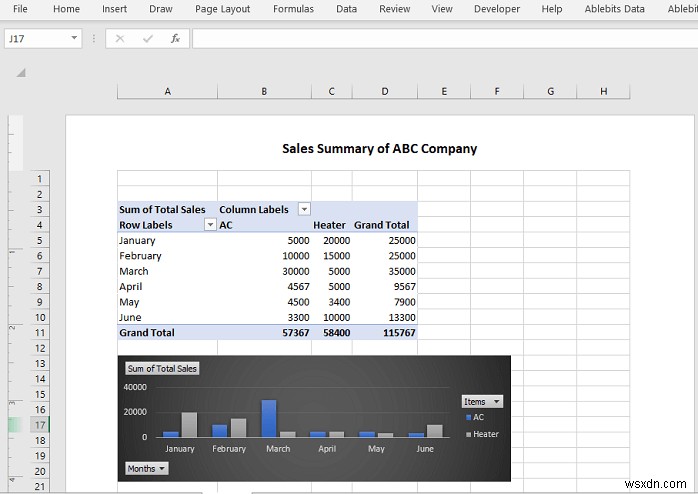698x494 pixels.
Task: Click the Cancel entry X icon
Action: pos(120,39)
